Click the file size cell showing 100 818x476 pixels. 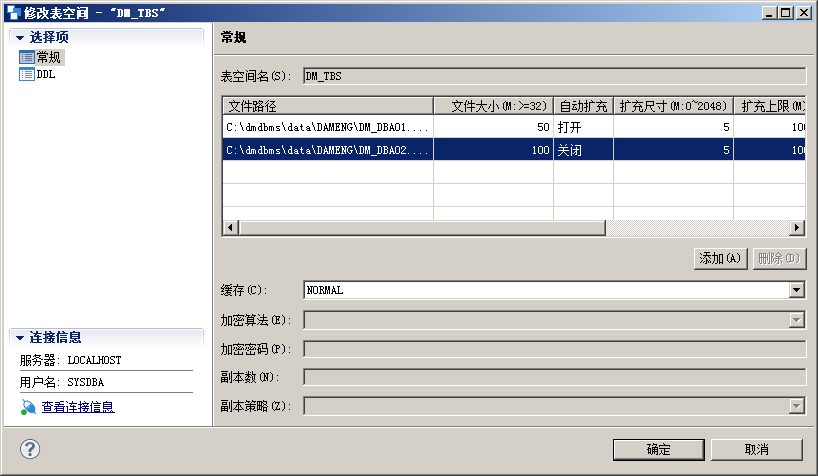494,150
